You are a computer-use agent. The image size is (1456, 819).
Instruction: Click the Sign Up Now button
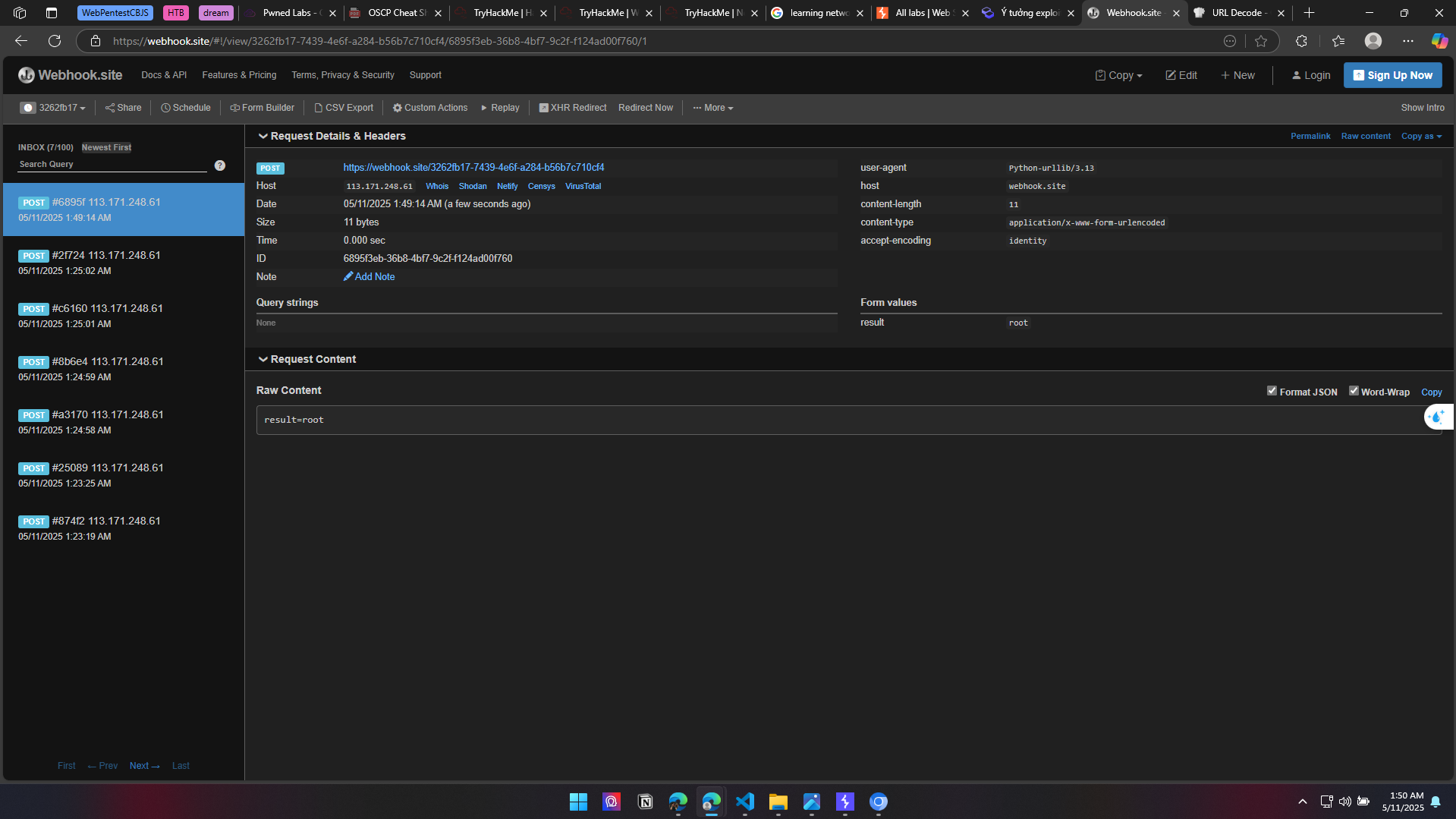click(x=1392, y=75)
